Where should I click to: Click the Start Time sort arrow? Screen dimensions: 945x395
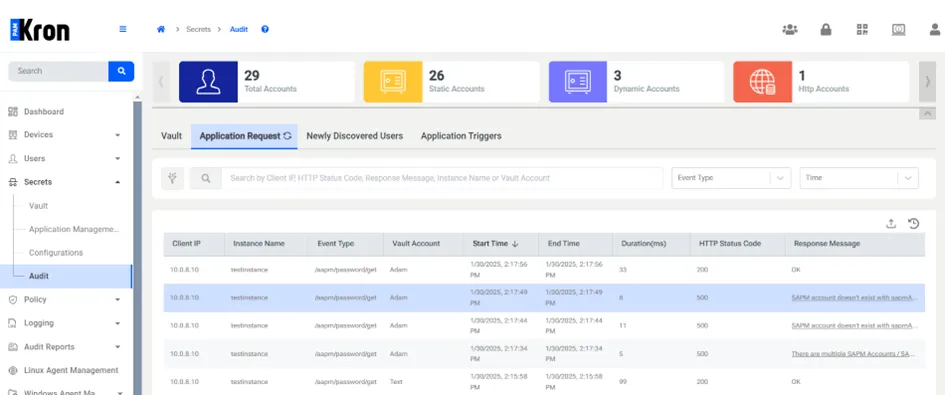[515, 244]
